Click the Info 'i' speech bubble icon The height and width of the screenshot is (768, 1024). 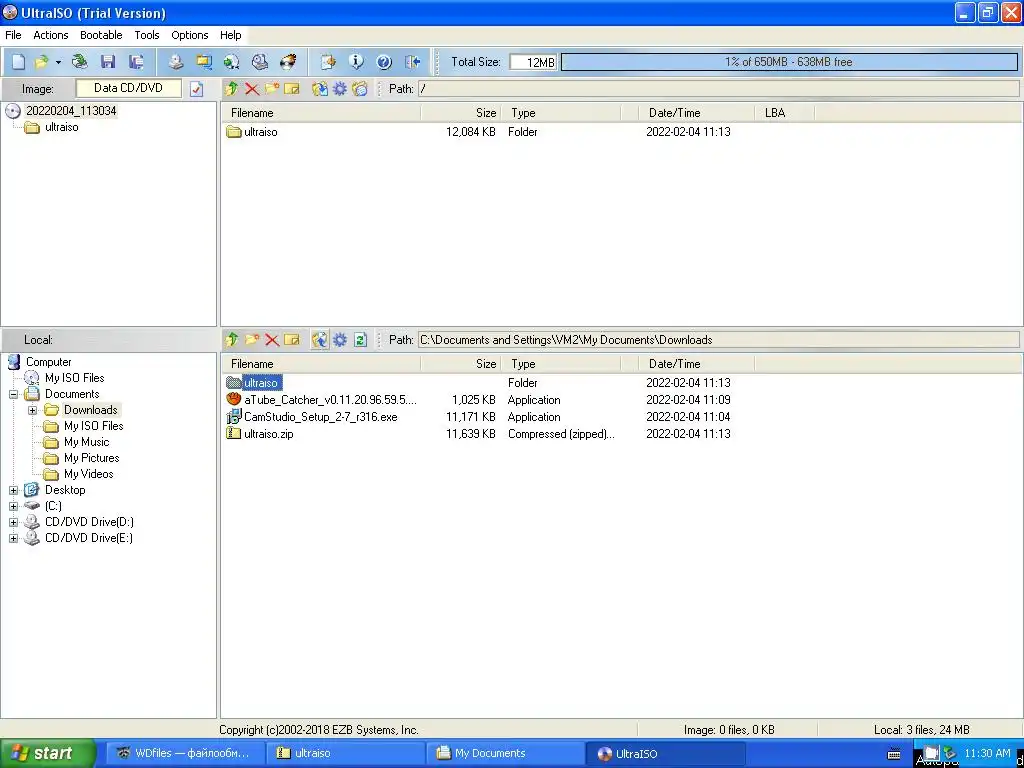356,62
